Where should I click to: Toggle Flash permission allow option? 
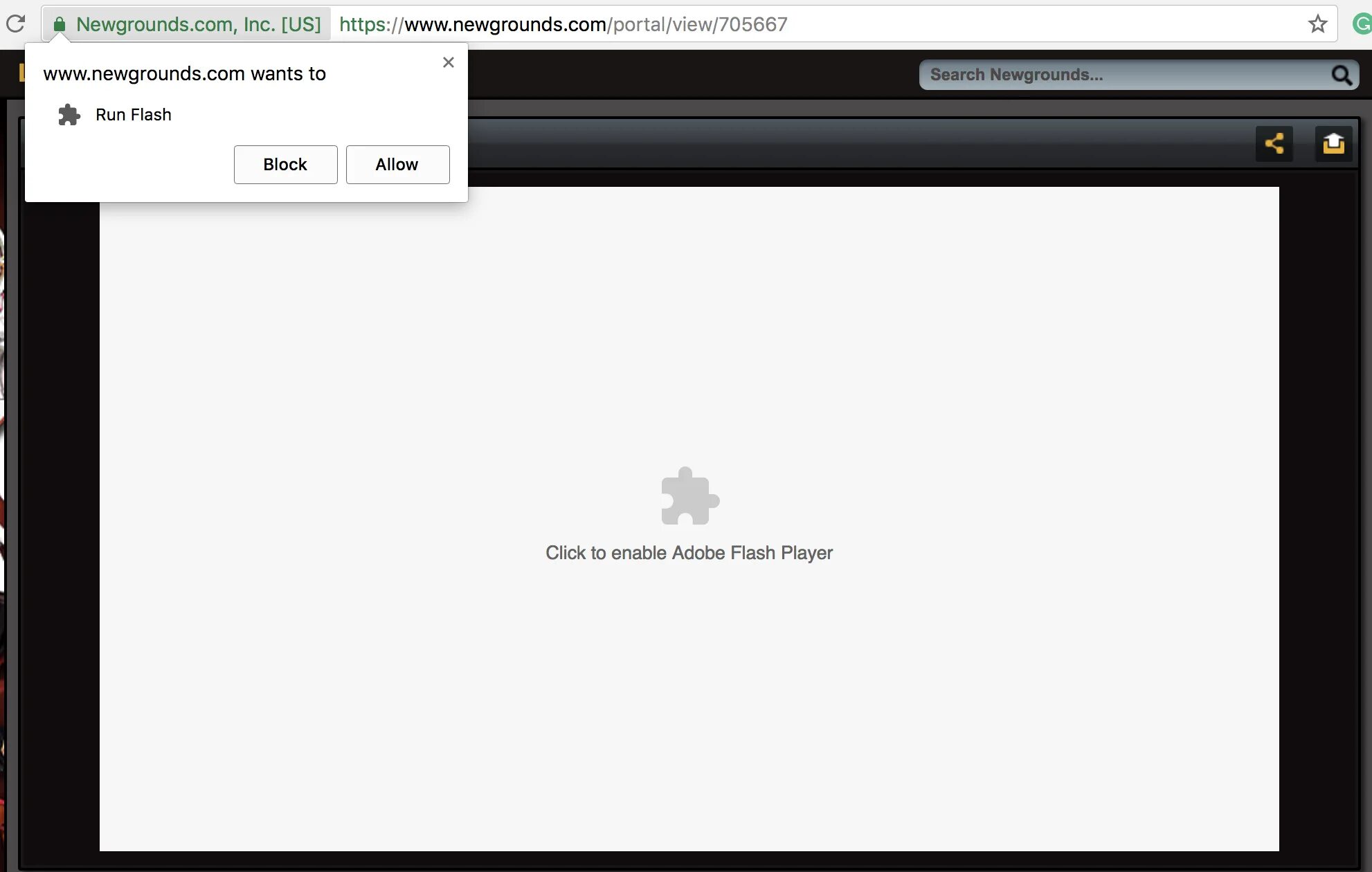pos(397,164)
